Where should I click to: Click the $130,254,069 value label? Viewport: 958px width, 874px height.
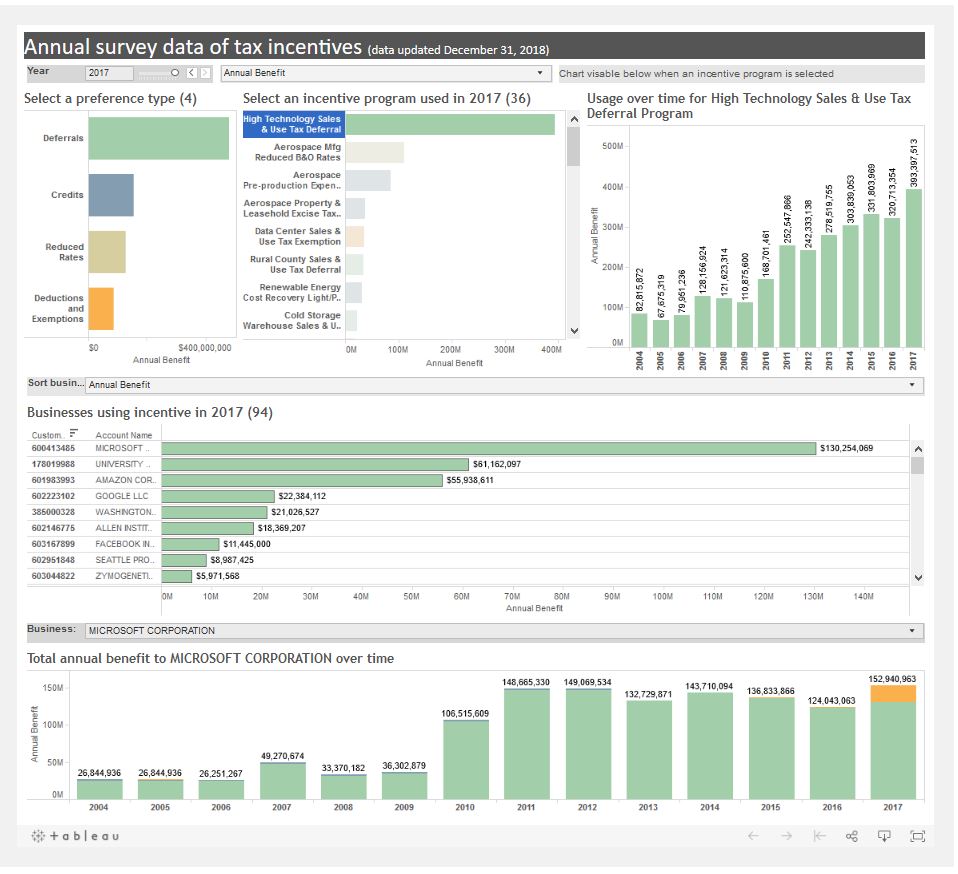coord(846,448)
